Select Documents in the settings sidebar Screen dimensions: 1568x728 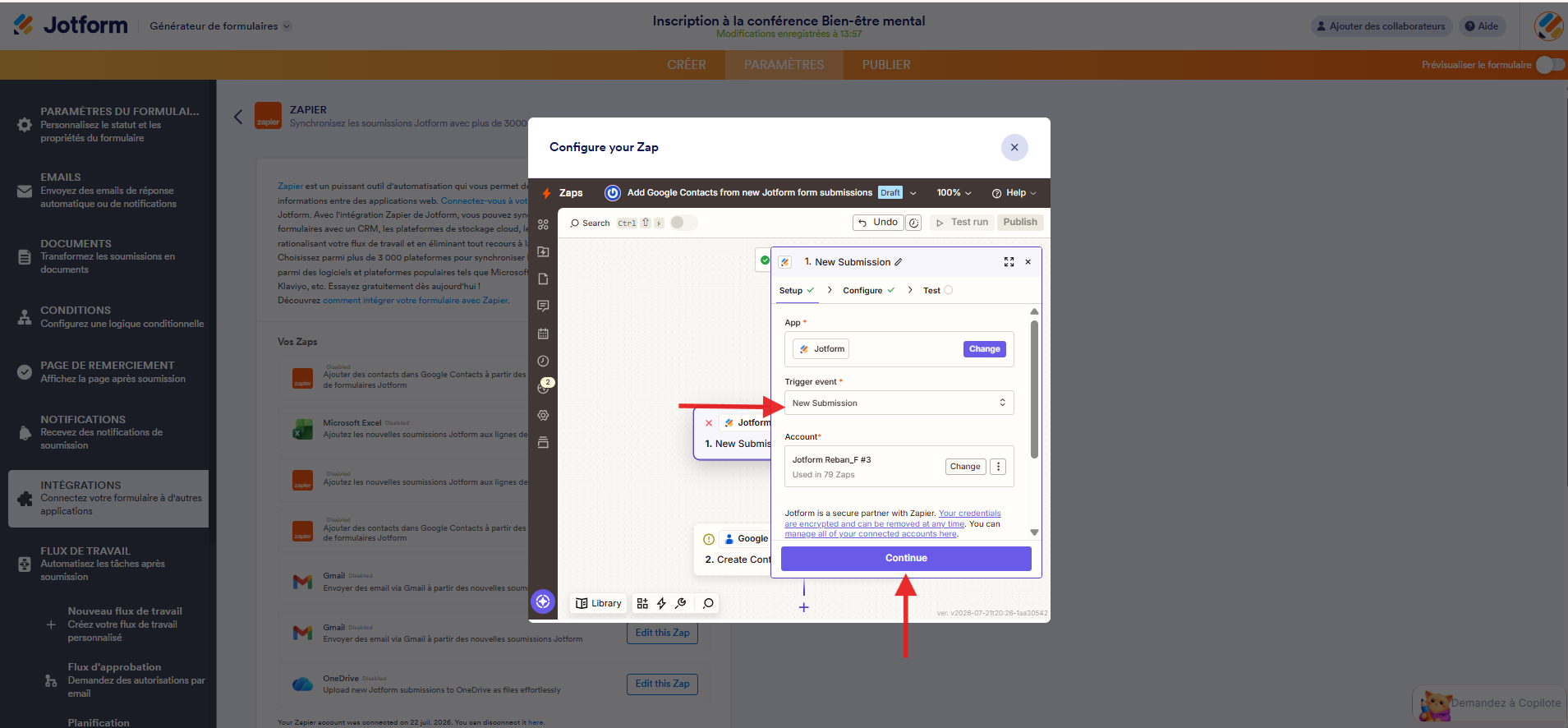[108, 256]
